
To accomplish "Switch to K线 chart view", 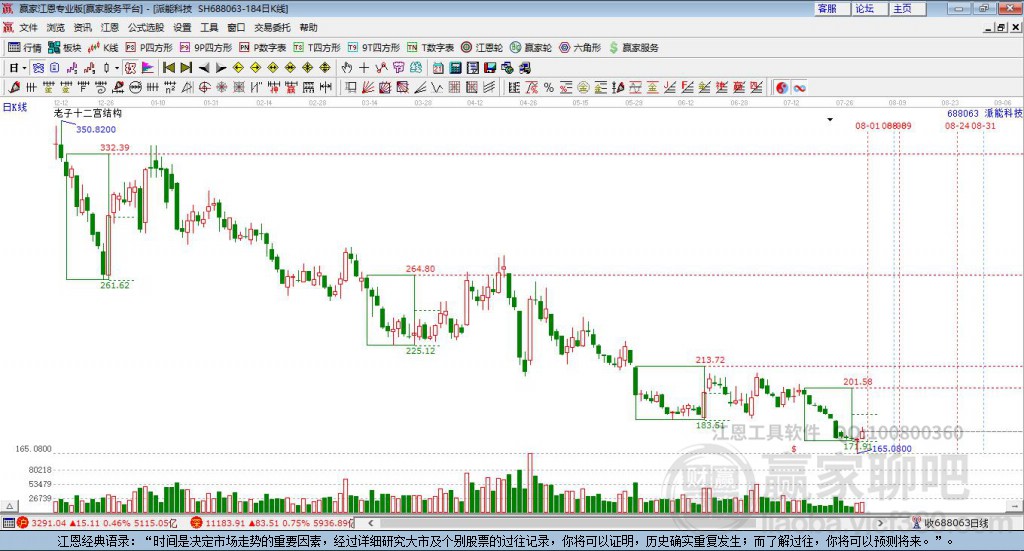I will click(103, 48).
